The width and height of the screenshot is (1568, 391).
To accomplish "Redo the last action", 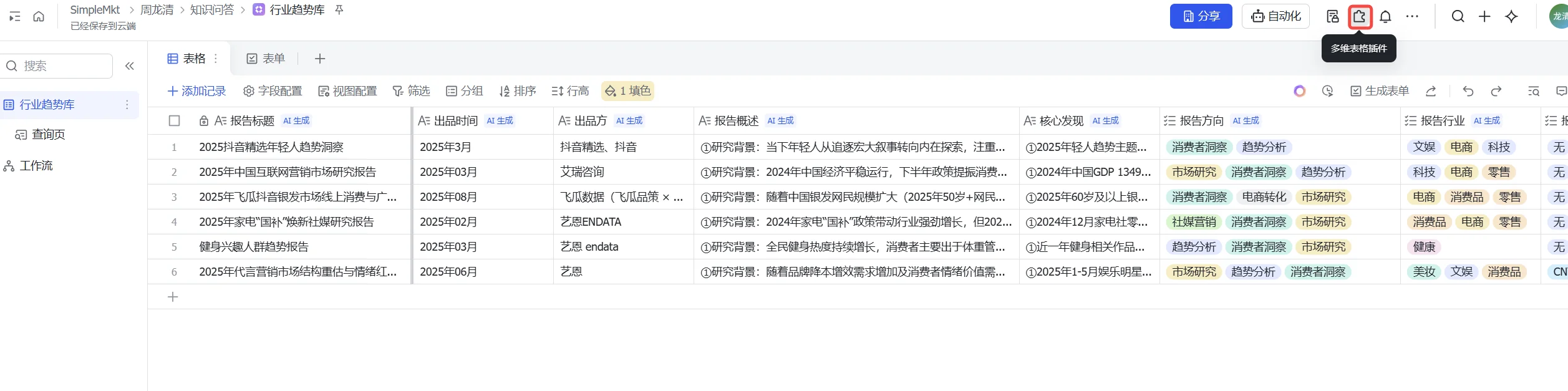I will [x=1496, y=92].
